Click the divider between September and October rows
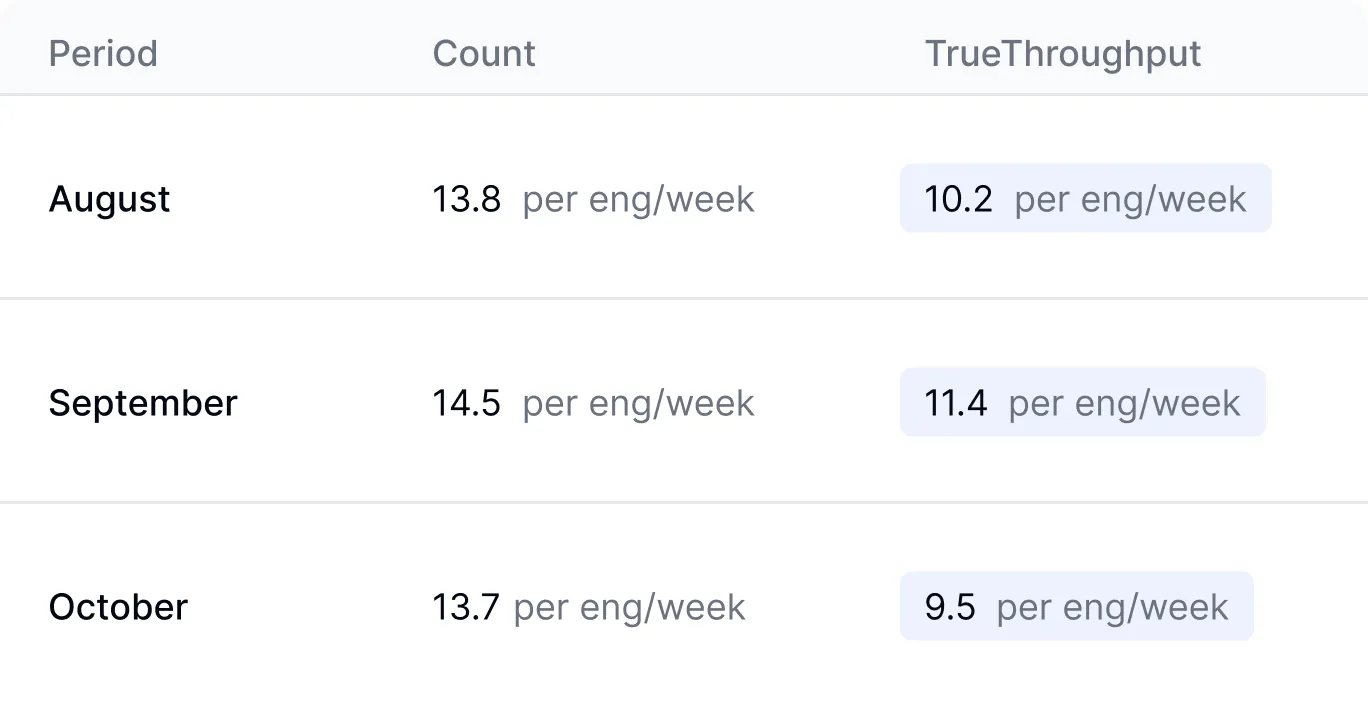The image size is (1368, 708). 684,502
